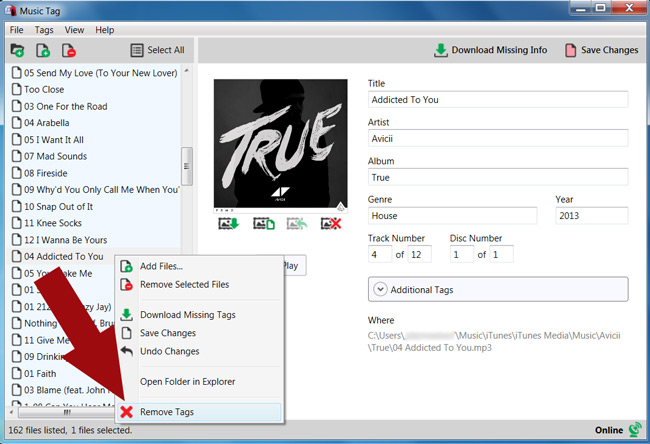Select 09 Why'd You Only Call Me
Image resolution: width=650 pixels, height=444 pixels.
pyautogui.click(x=94, y=189)
